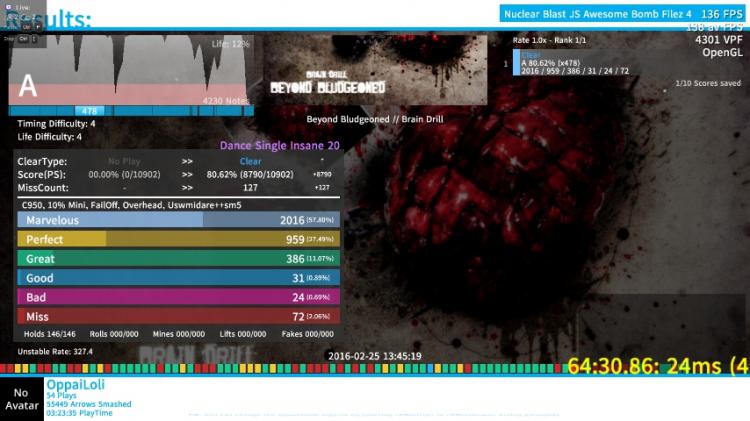This screenshot has height=421, width=750.
Task: Click the Miss judgment bar
Action: 178,316
